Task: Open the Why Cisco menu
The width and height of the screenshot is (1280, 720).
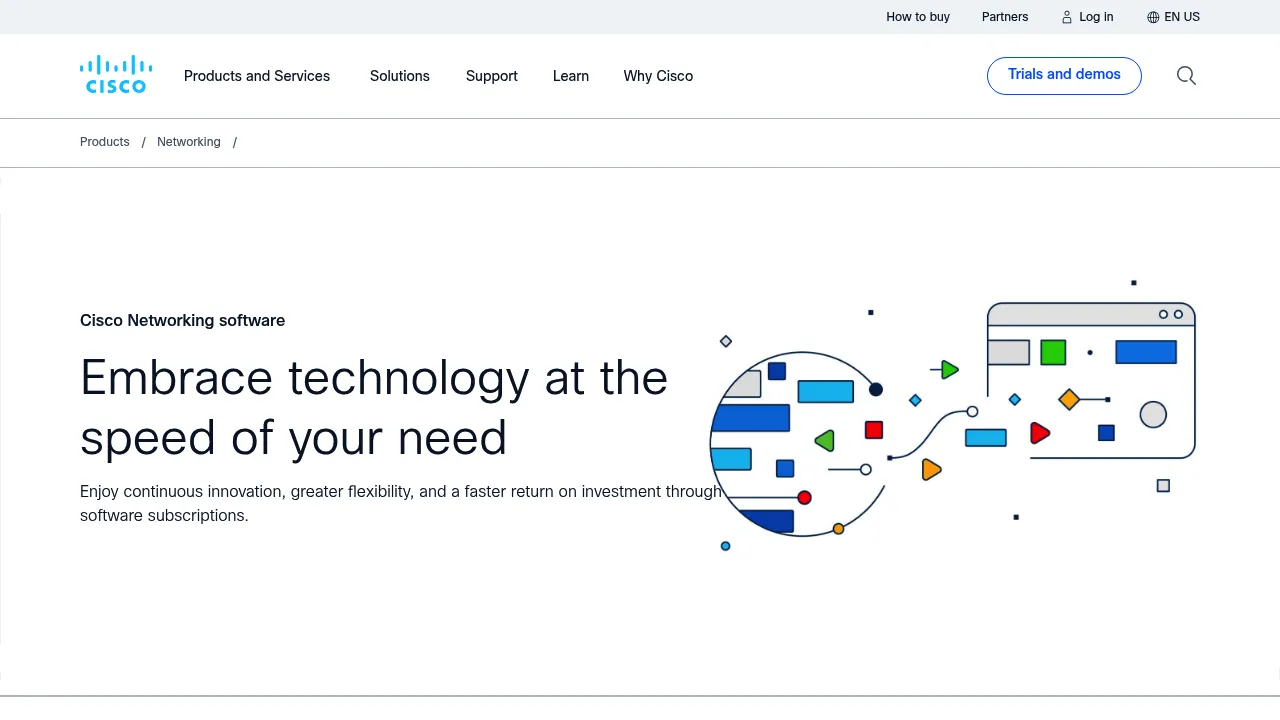Action: click(x=658, y=76)
